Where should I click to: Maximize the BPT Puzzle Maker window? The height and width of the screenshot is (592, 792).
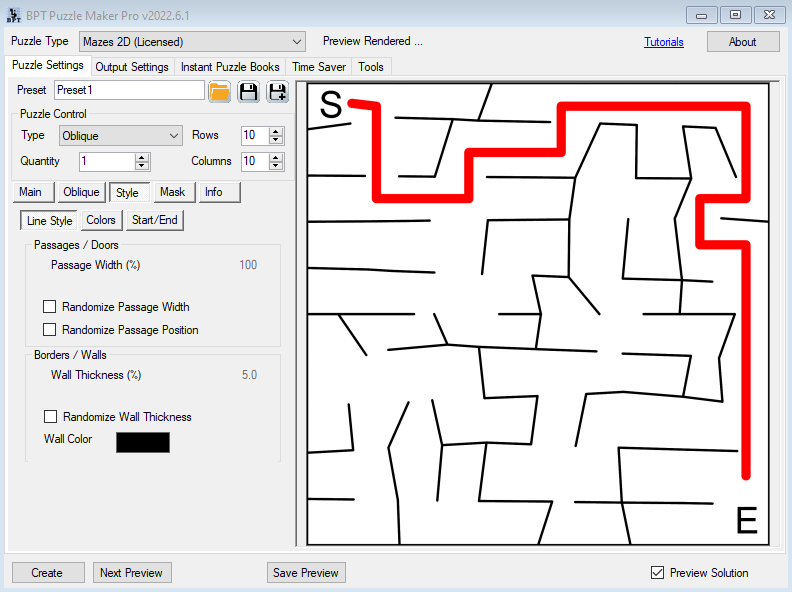coord(735,15)
